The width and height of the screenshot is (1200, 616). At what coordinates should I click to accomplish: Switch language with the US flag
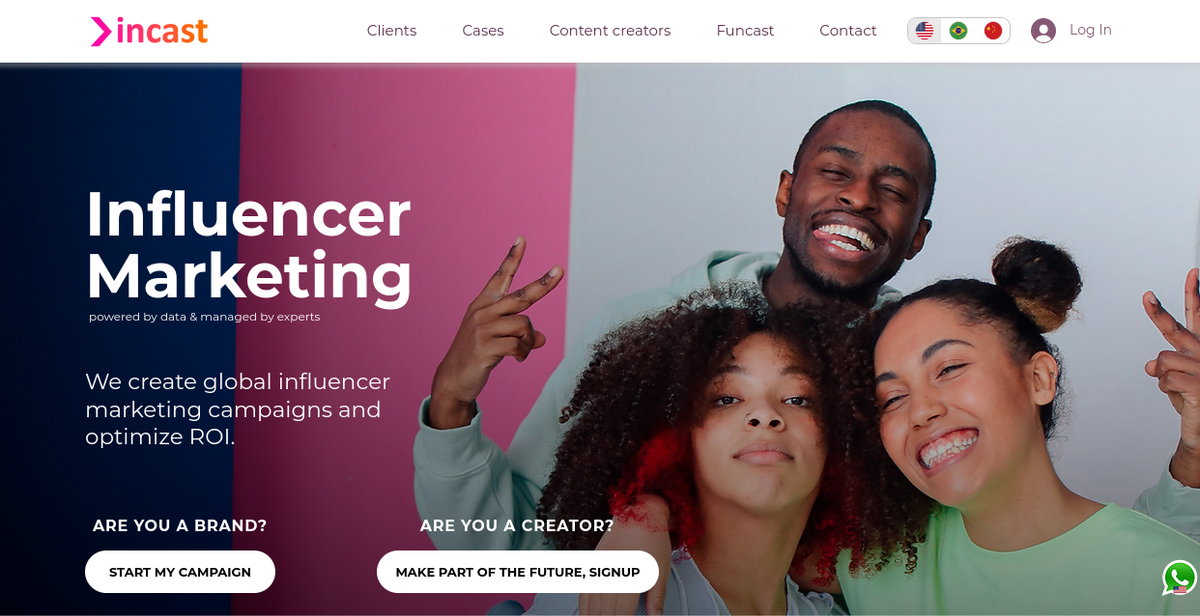coord(924,31)
